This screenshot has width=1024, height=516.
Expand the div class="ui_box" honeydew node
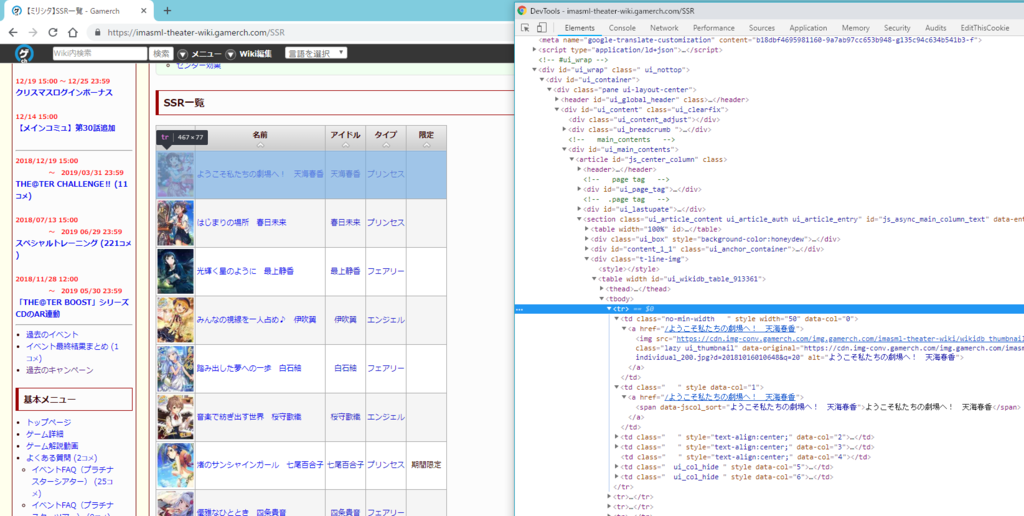click(x=586, y=239)
